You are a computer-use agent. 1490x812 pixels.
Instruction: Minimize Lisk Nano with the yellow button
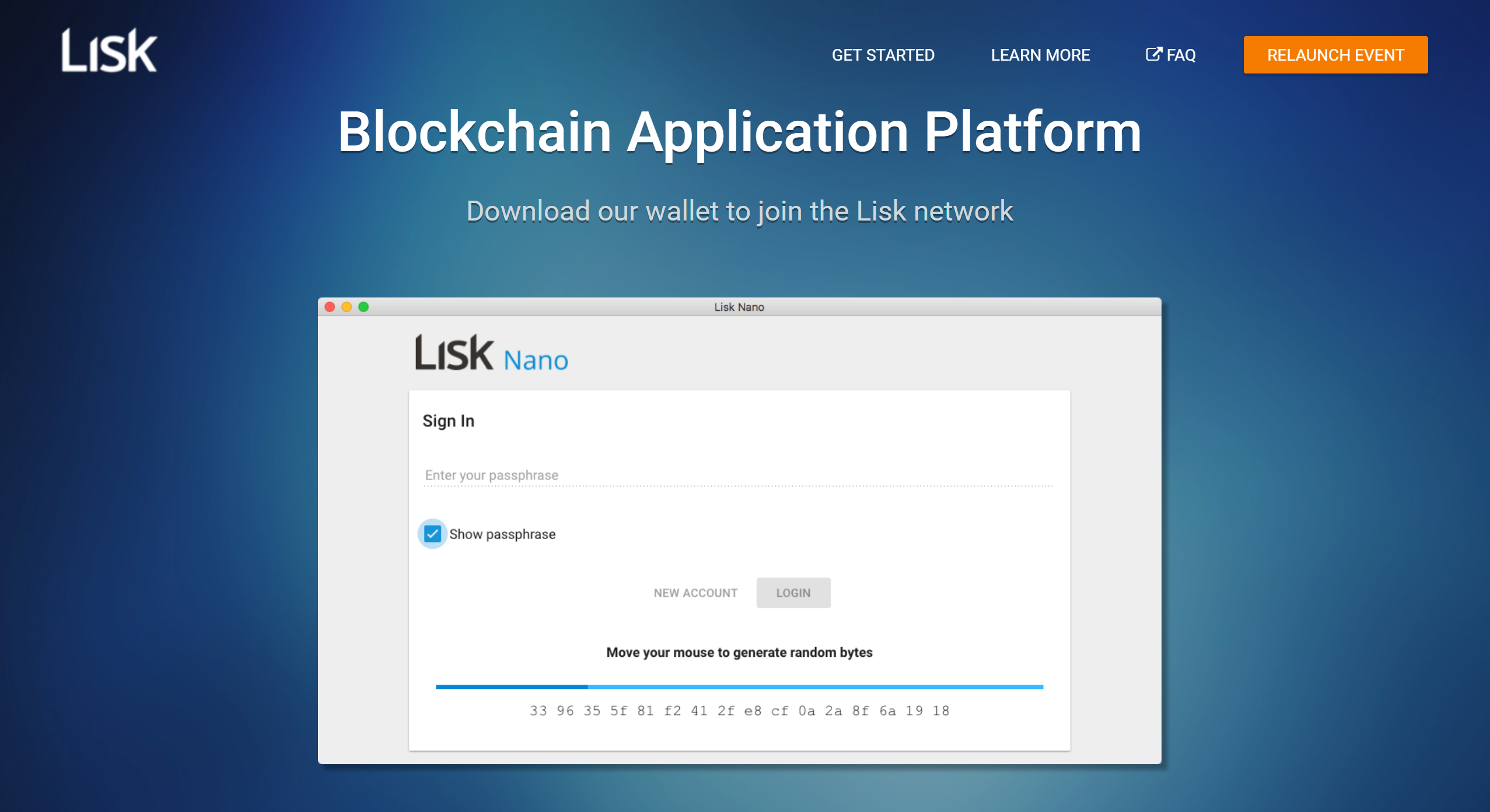(x=347, y=307)
